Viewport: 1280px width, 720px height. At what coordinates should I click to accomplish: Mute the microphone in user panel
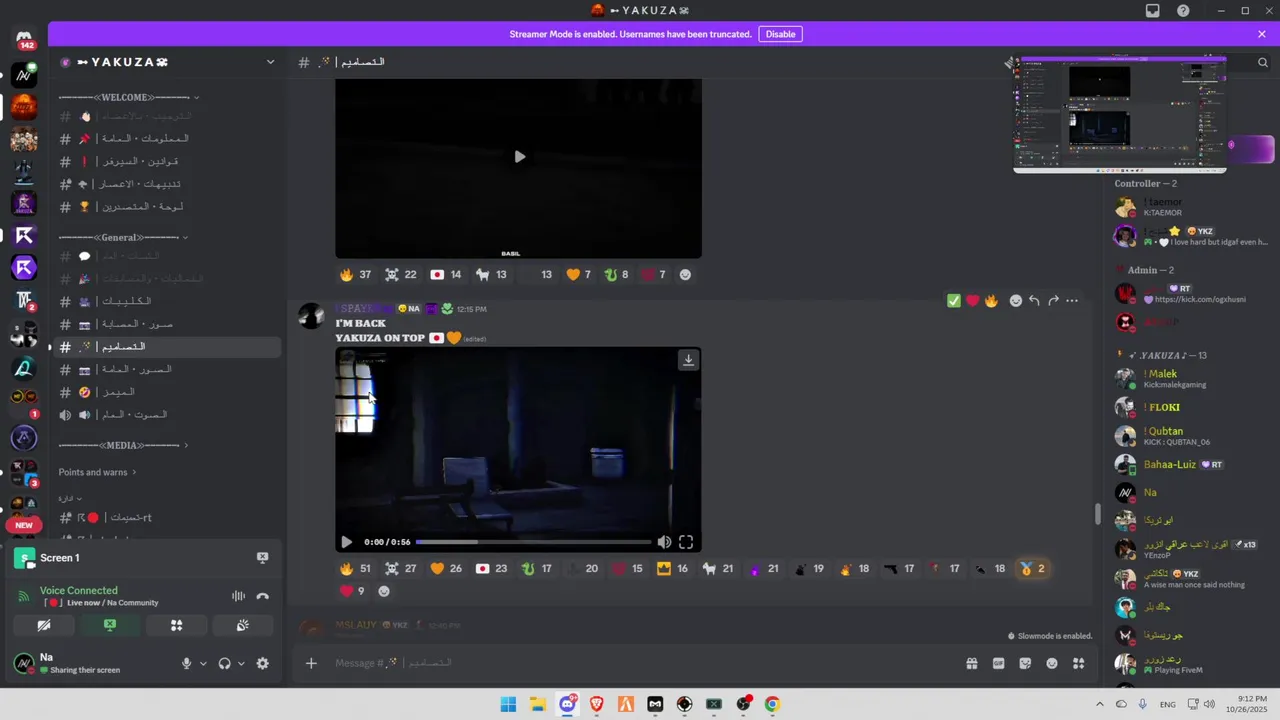[186, 663]
